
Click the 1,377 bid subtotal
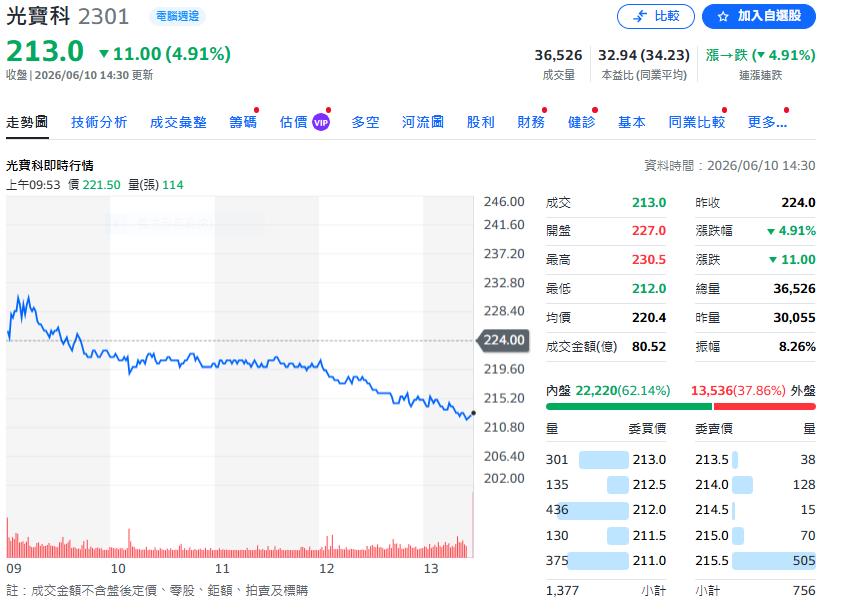click(562, 591)
